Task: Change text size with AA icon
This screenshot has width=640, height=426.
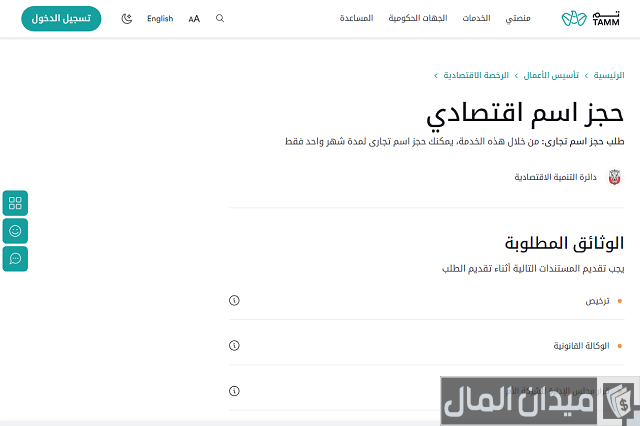Action: pyautogui.click(x=194, y=19)
